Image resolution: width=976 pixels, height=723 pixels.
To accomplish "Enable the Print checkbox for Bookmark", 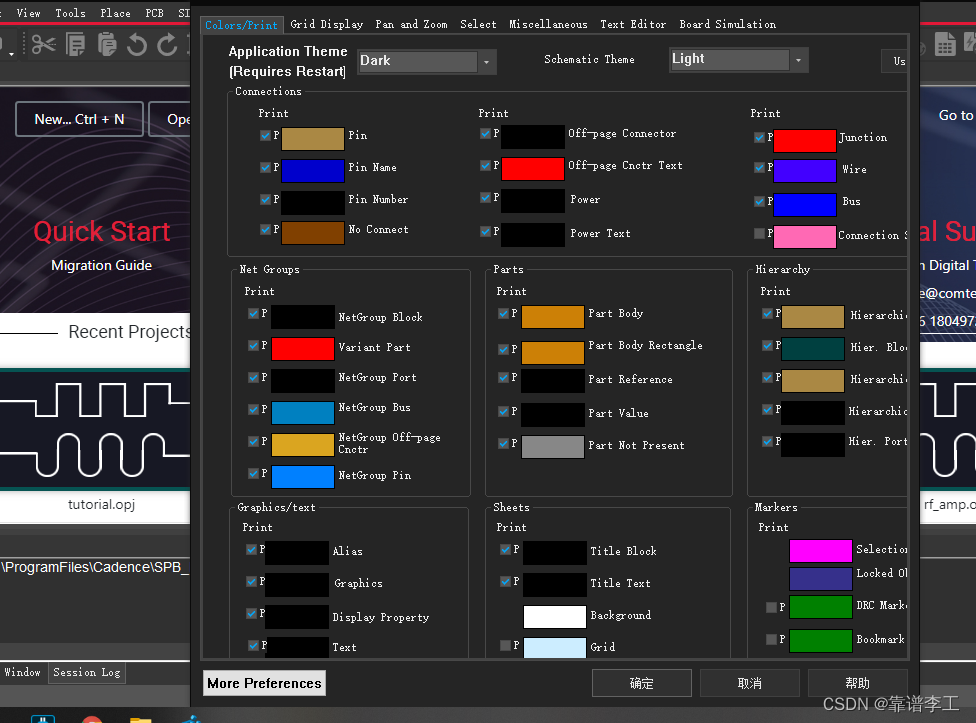I will (x=771, y=639).
